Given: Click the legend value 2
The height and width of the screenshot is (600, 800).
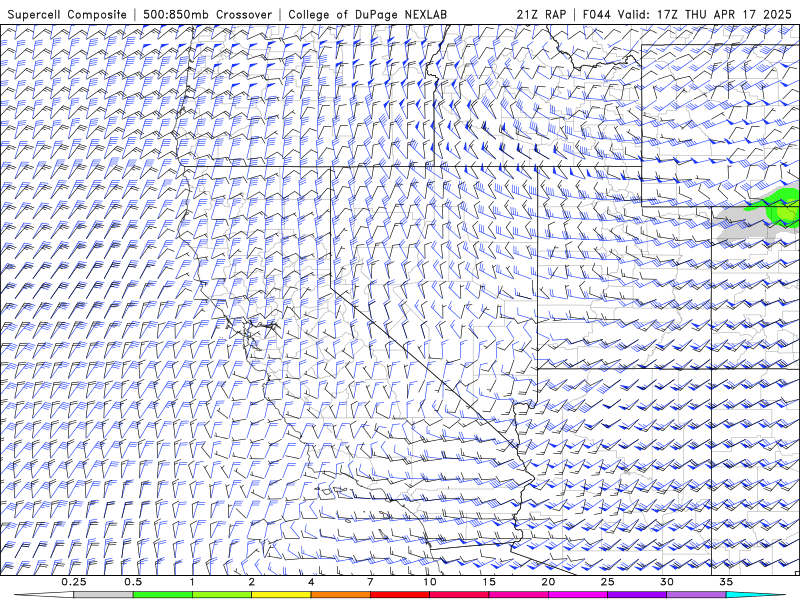Looking at the screenshot, I should 252,582.
